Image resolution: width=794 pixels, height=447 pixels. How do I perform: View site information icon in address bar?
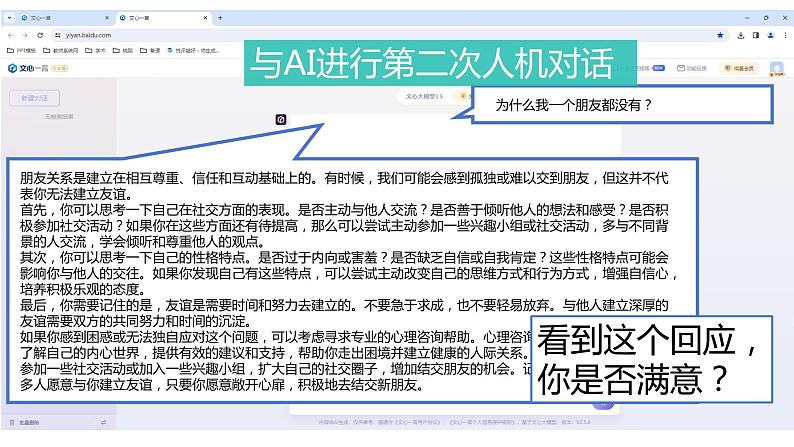coord(57,35)
